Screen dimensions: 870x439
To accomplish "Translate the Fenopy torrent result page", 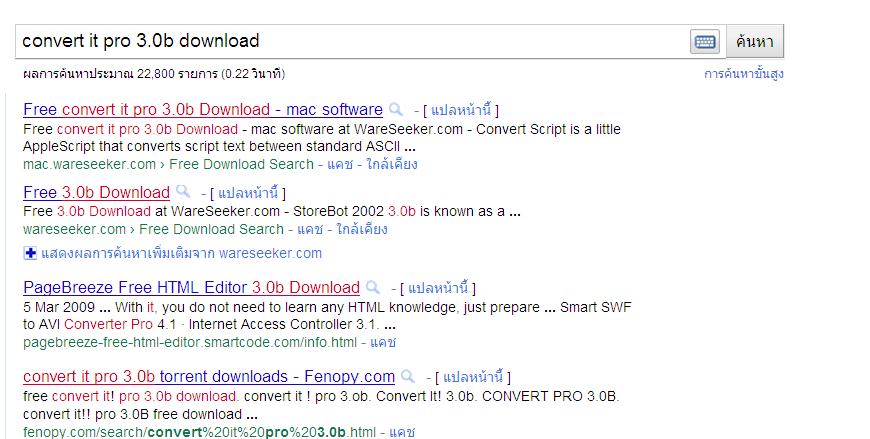I will [472, 377].
